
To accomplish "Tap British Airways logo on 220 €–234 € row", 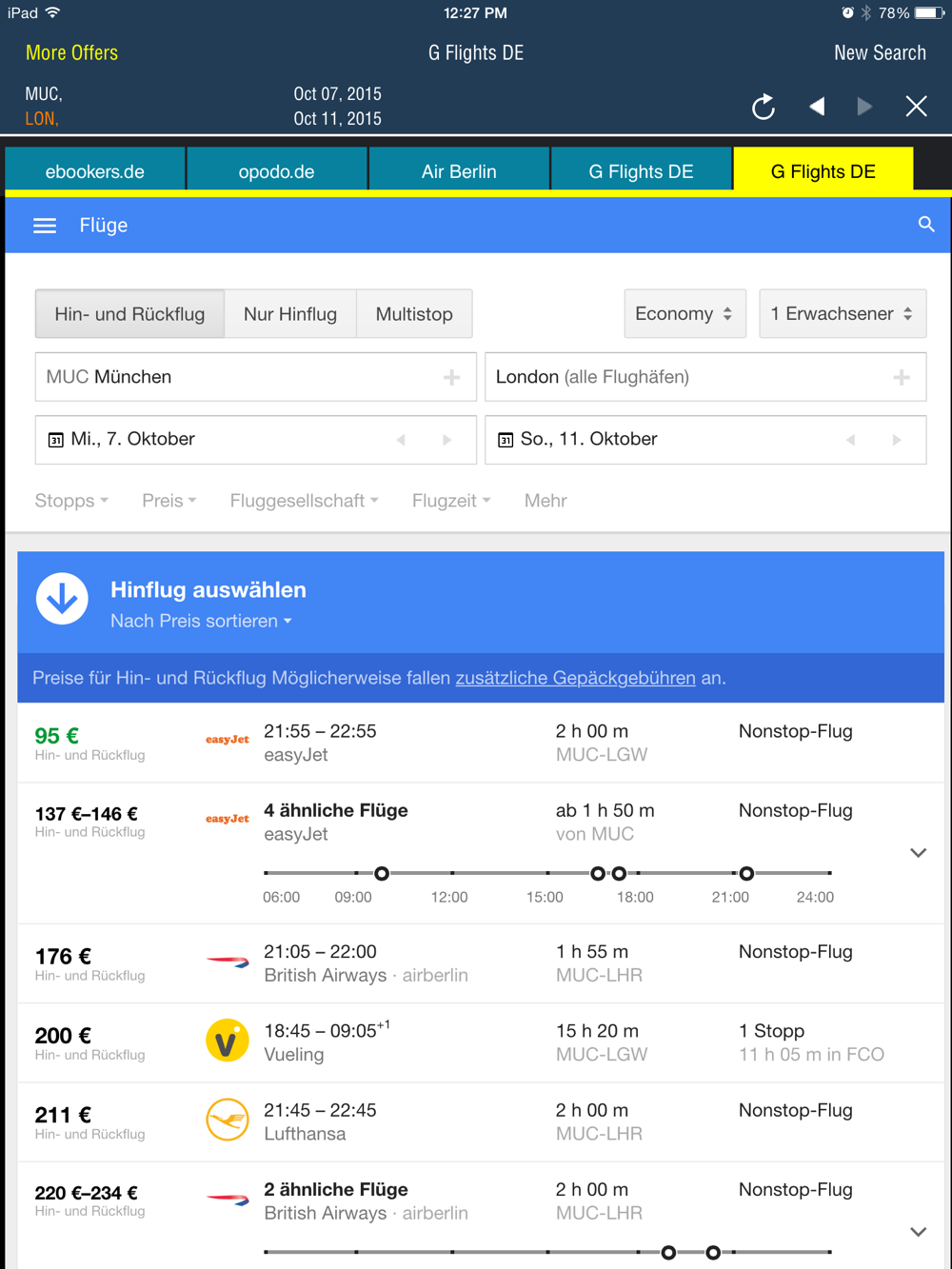I will [228, 1199].
